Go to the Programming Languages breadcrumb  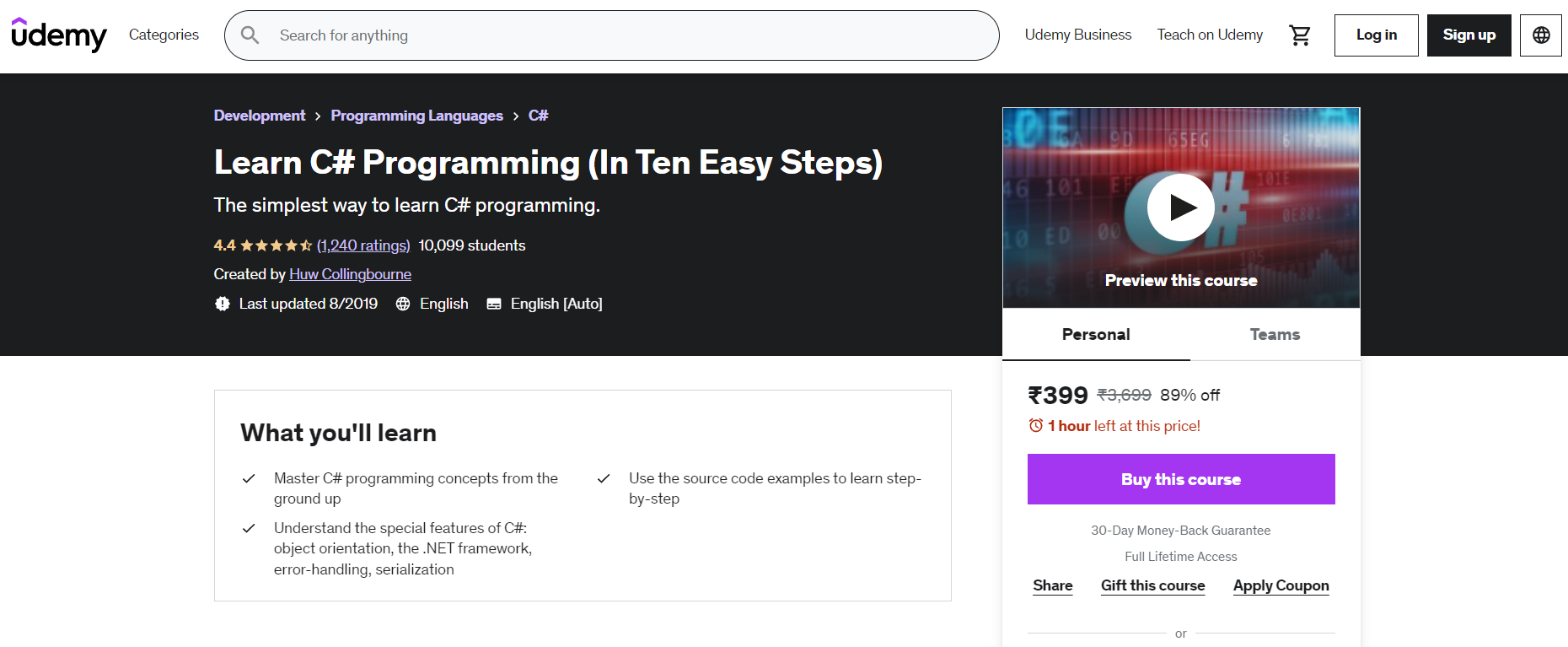416,116
